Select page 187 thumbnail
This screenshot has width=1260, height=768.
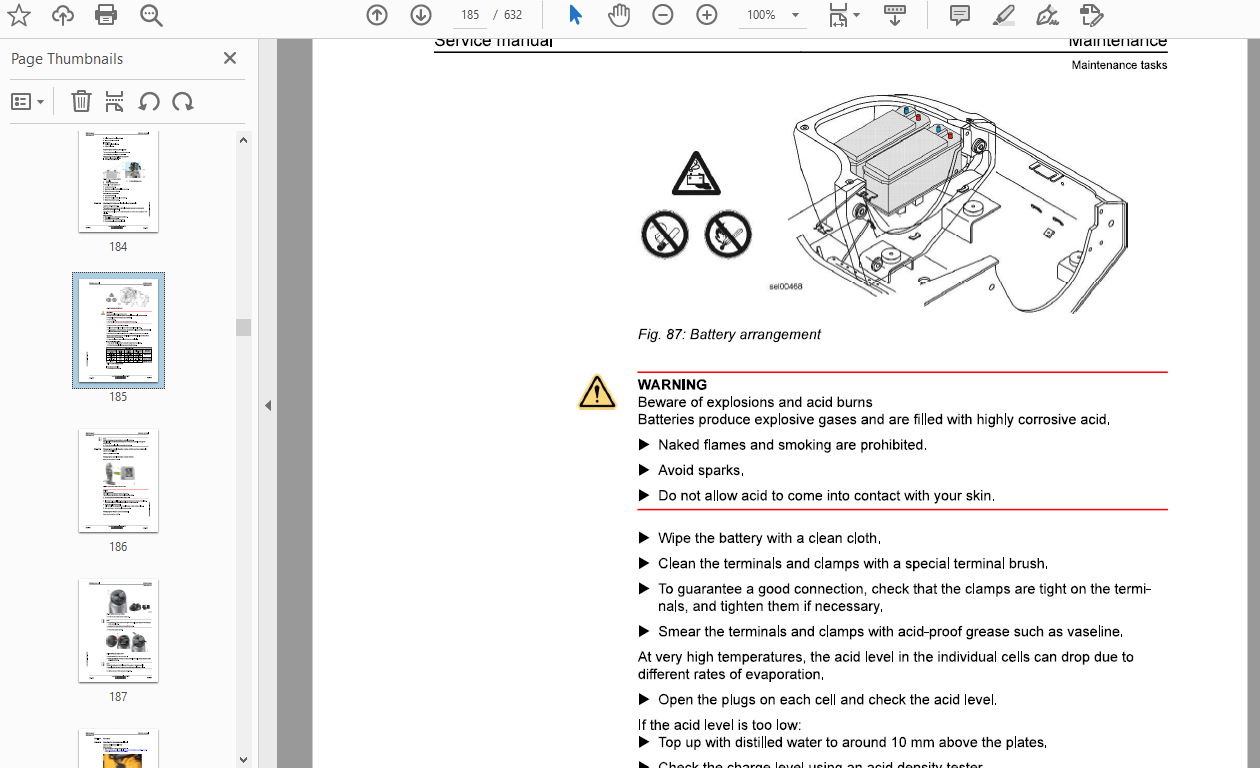pos(118,631)
